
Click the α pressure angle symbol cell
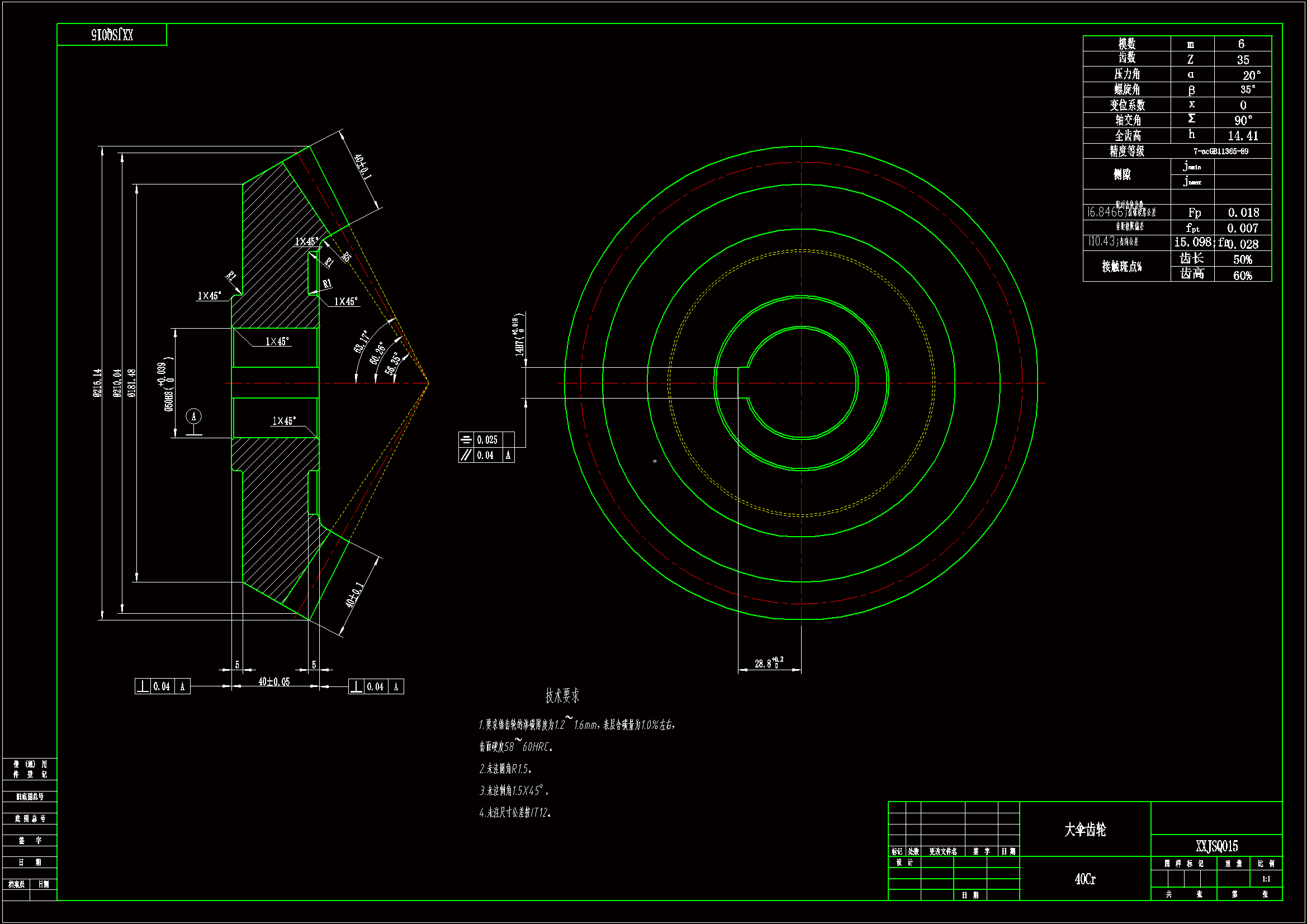coord(1191,74)
